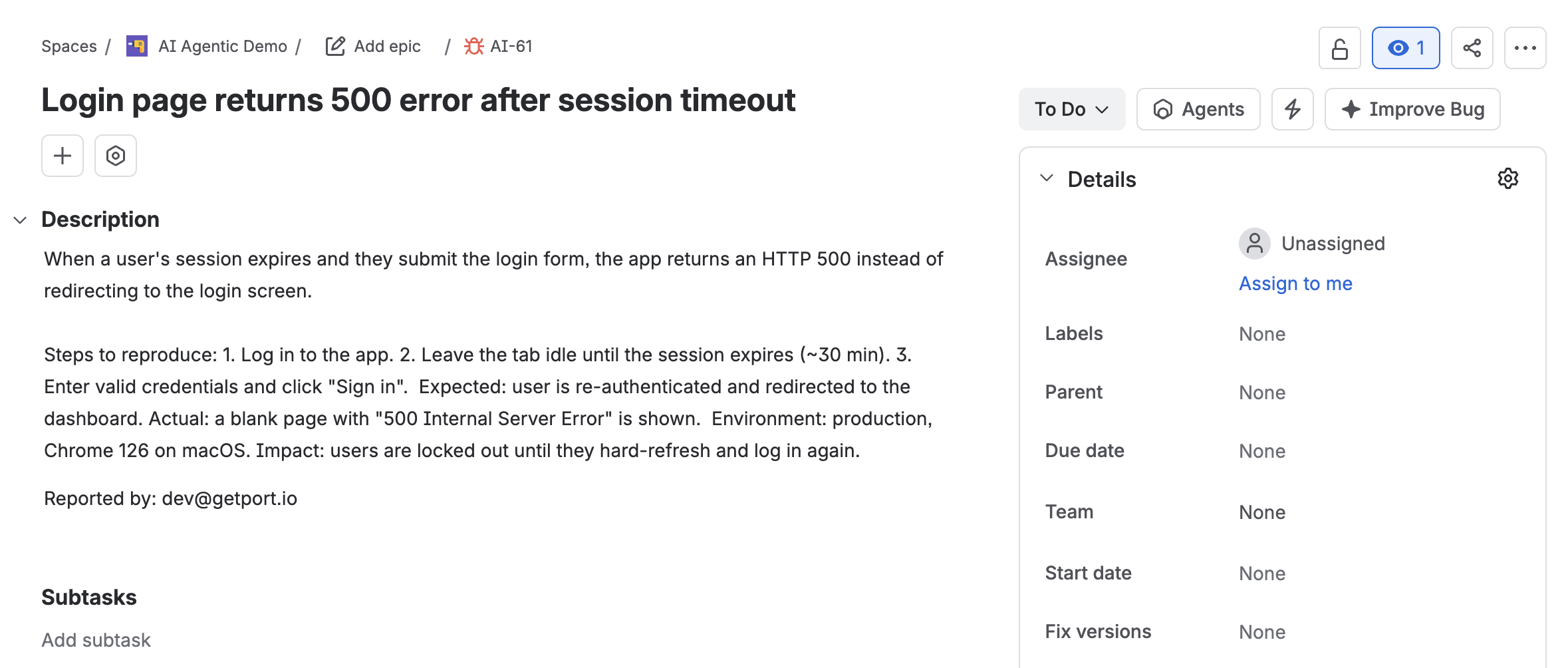Toggle the watch eye button
This screenshot has width=1568, height=668.
point(1406,48)
